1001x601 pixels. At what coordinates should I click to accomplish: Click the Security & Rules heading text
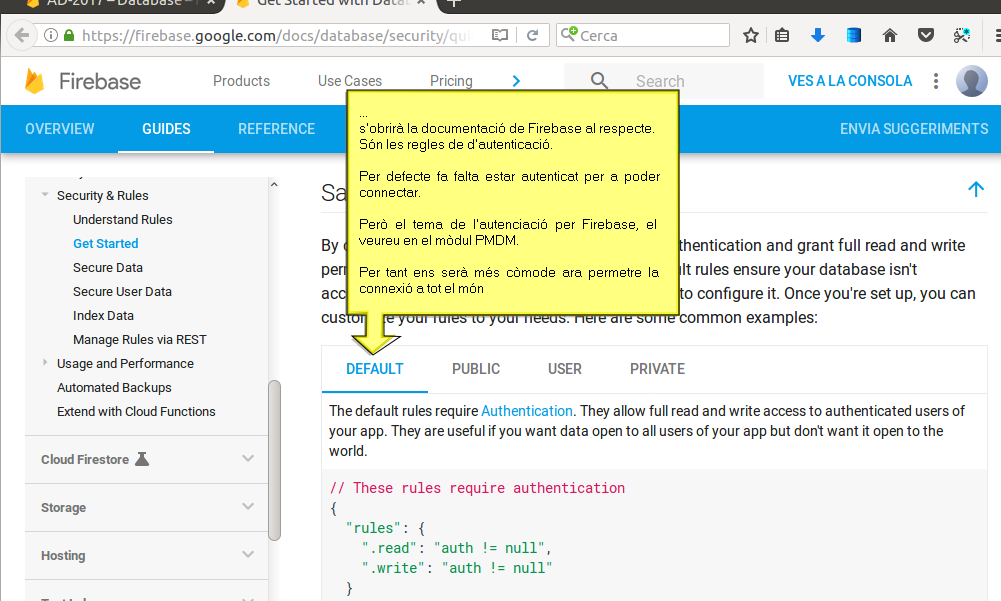[x=102, y=195]
